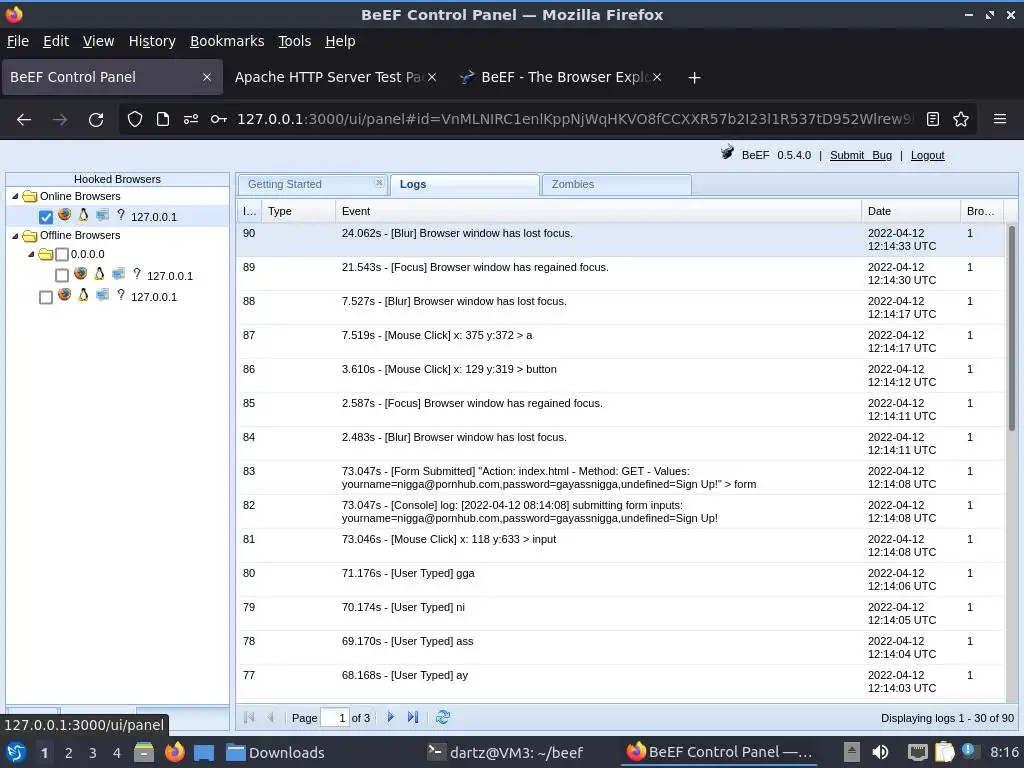Image resolution: width=1024 pixels, height=768 pixels.
Task: Collapse the Offline Browsers tree node
Action: (15, 235)
